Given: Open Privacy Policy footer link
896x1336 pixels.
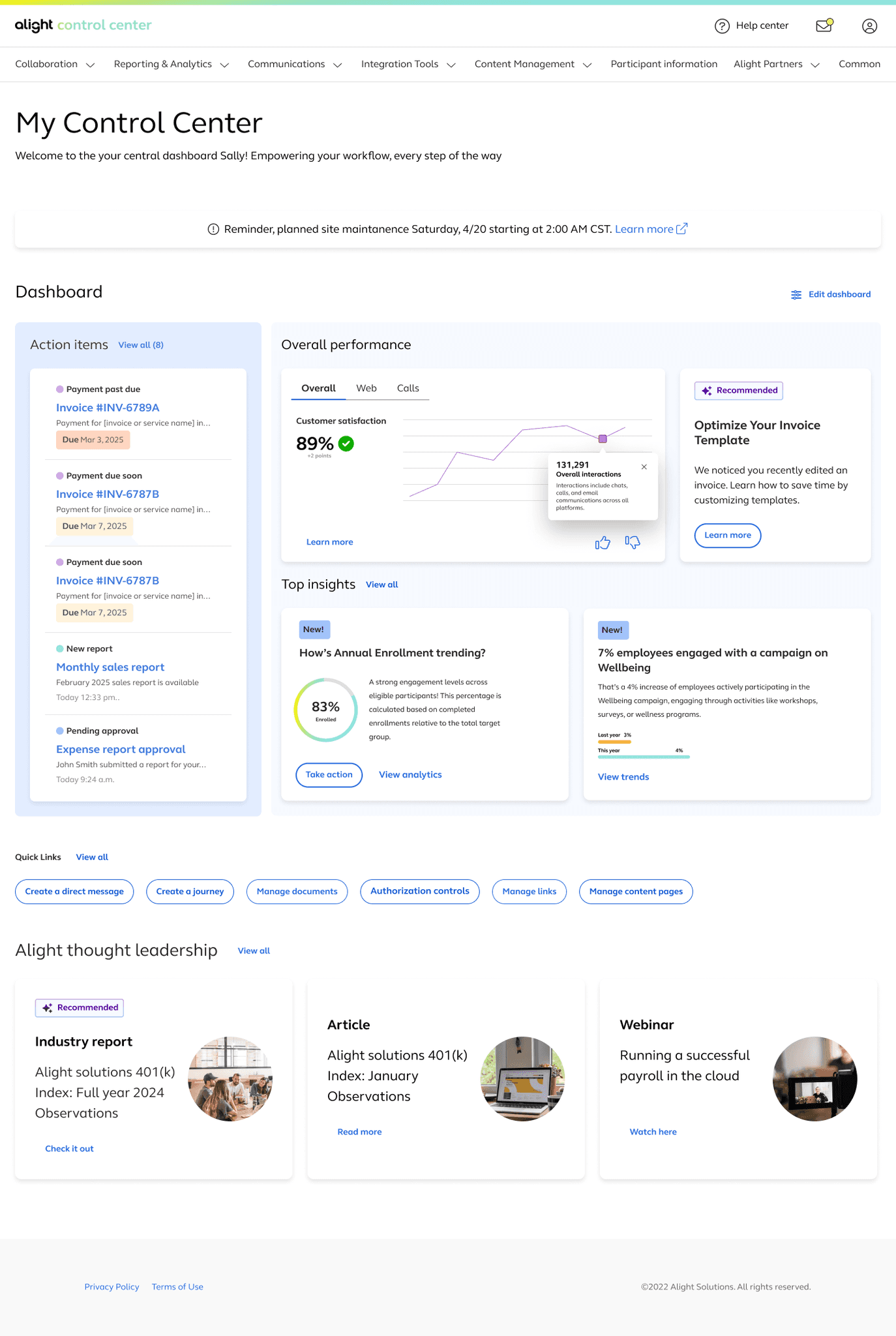Looking at the screenshot, I should (112, 1287).
